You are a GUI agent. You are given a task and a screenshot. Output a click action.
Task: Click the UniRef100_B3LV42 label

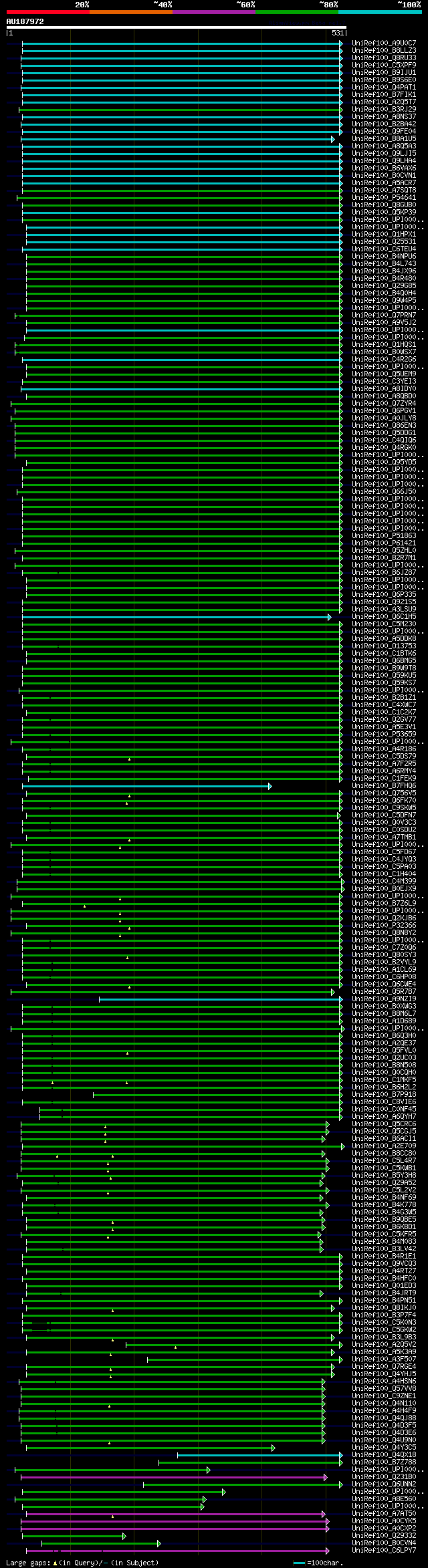(x=384, y=1249)
